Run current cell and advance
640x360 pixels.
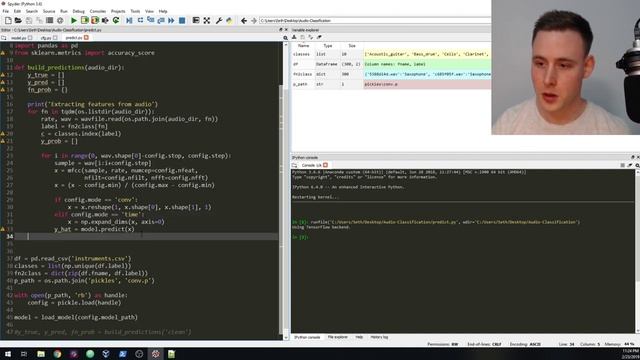95,20
